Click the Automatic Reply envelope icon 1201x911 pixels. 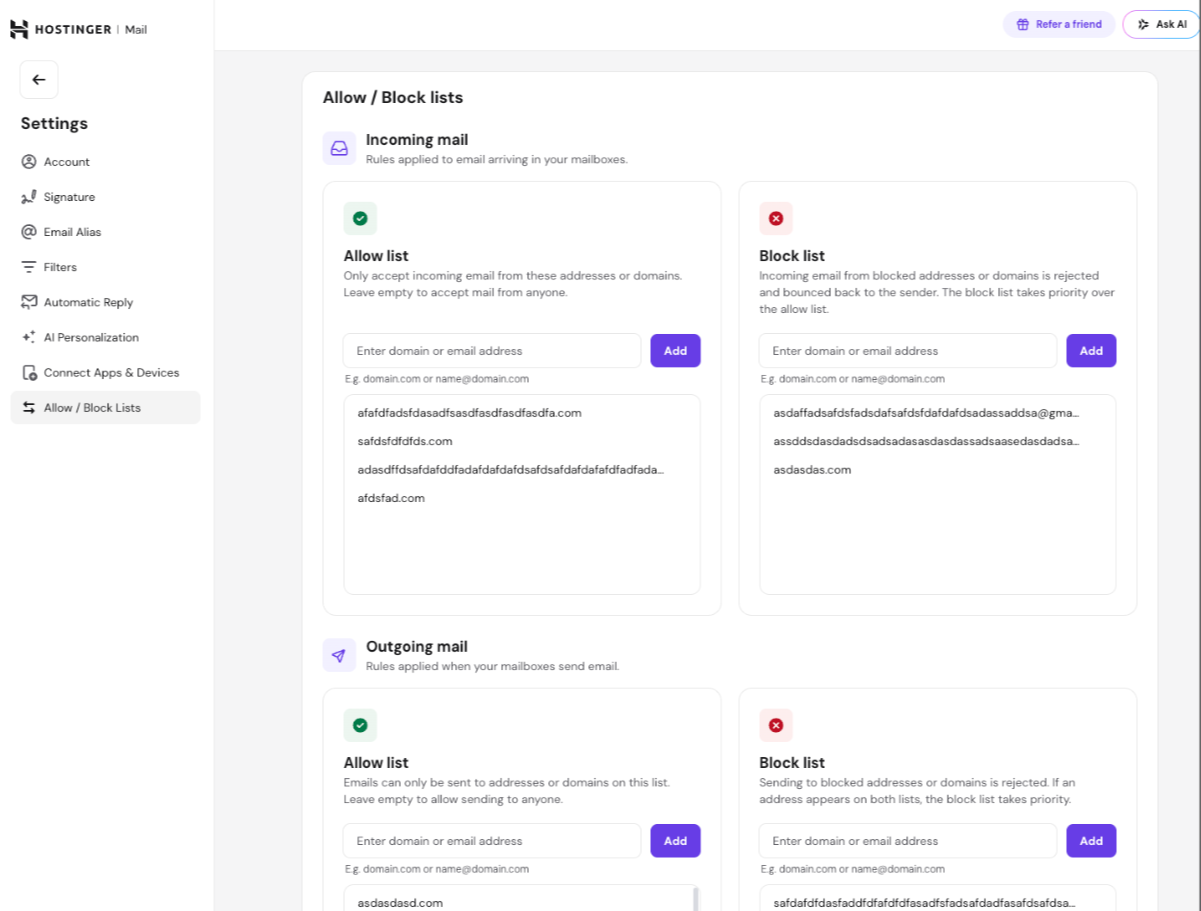coord(28,302)
